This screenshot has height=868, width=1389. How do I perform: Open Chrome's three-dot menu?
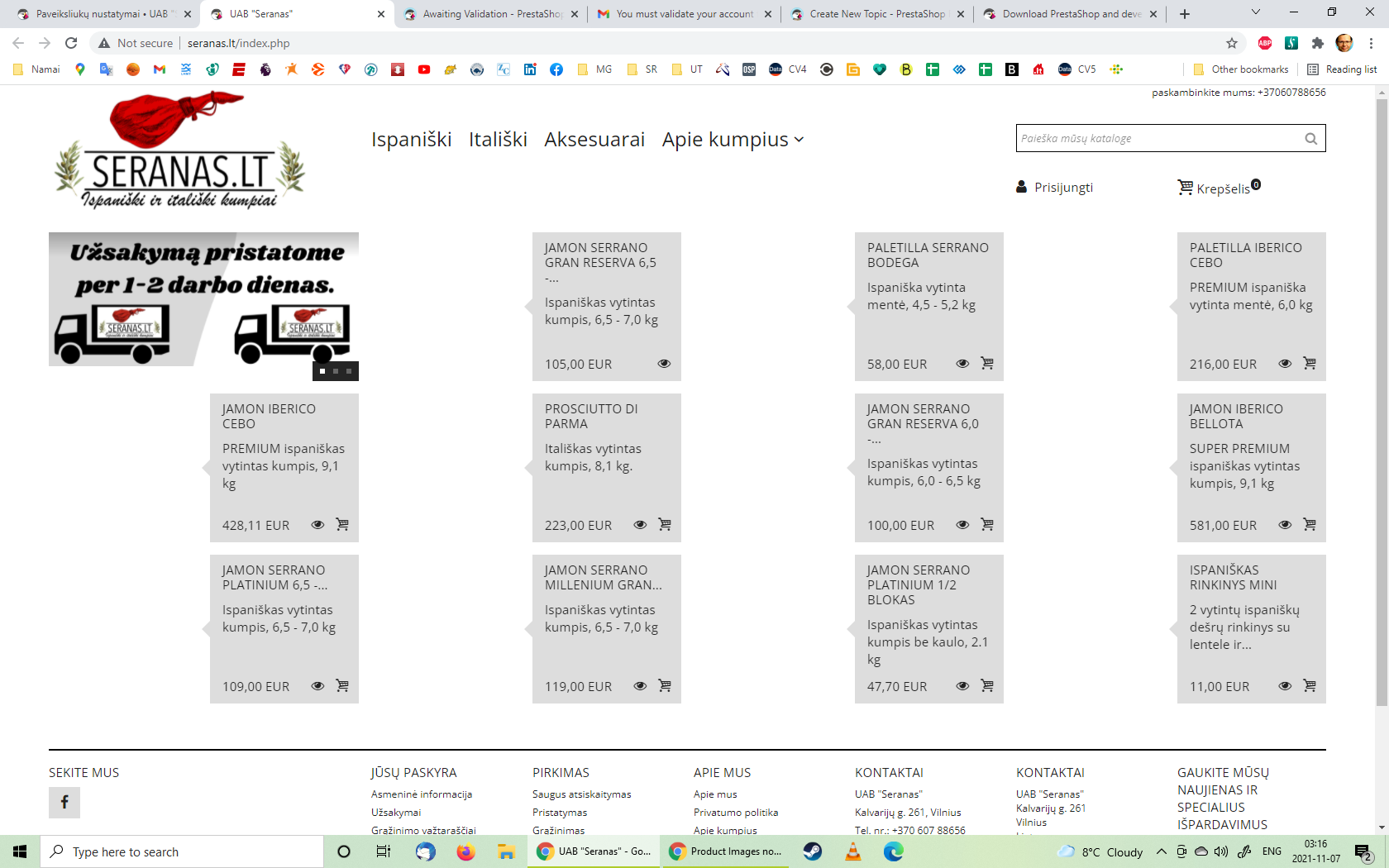(1371, 43)
